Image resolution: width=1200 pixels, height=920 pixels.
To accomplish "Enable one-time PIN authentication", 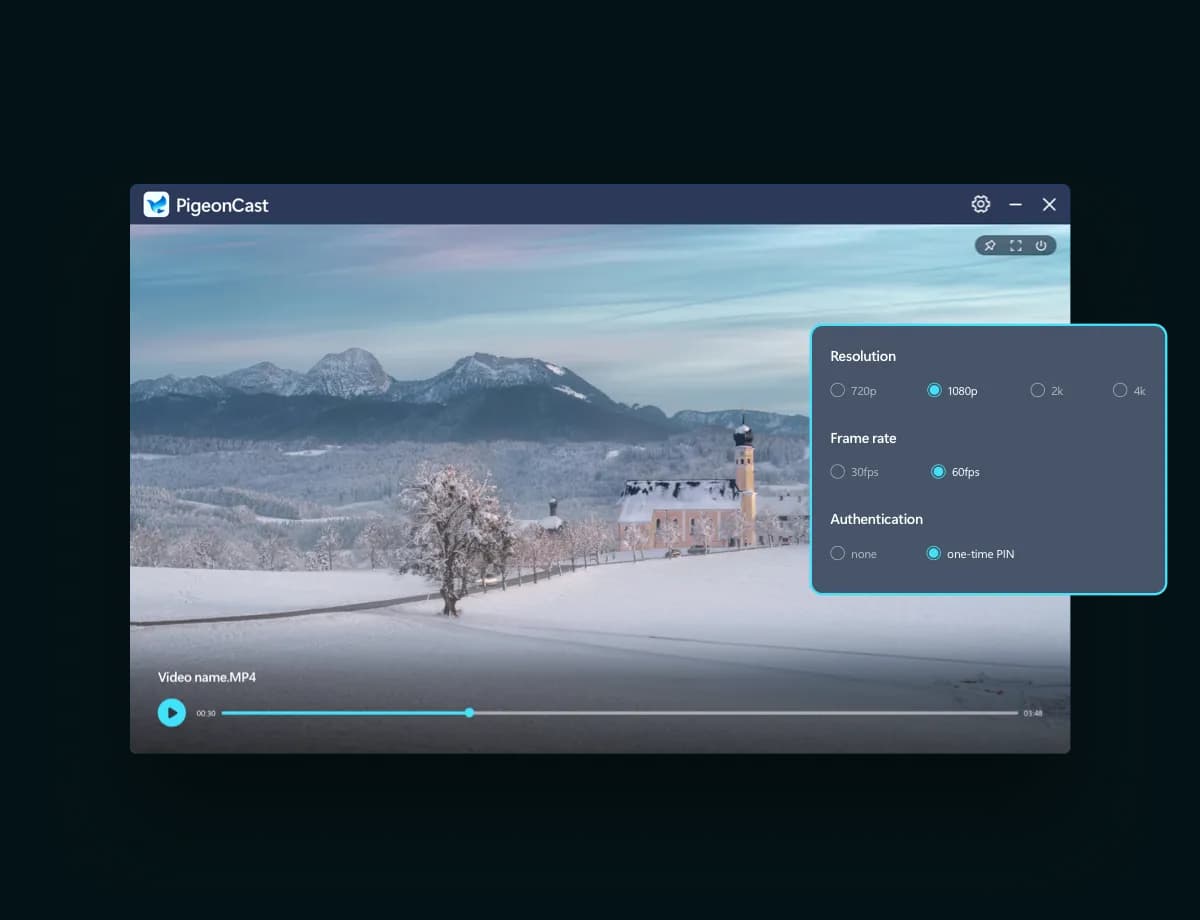I will 934,553.
